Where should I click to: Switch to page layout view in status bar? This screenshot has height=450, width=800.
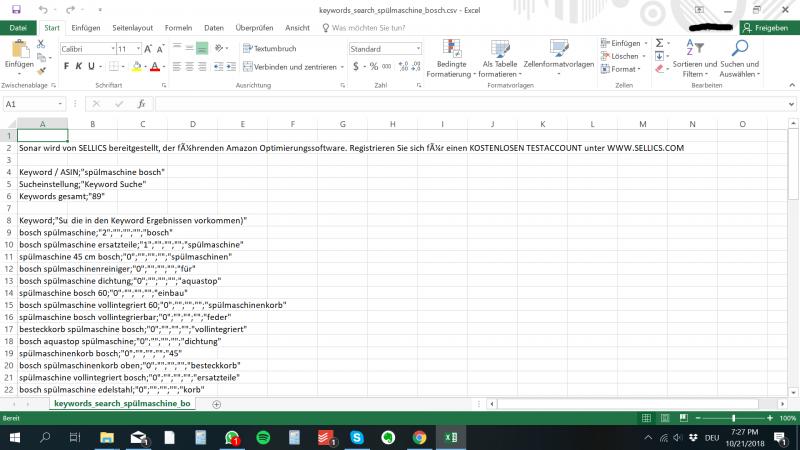click(665, 418)
